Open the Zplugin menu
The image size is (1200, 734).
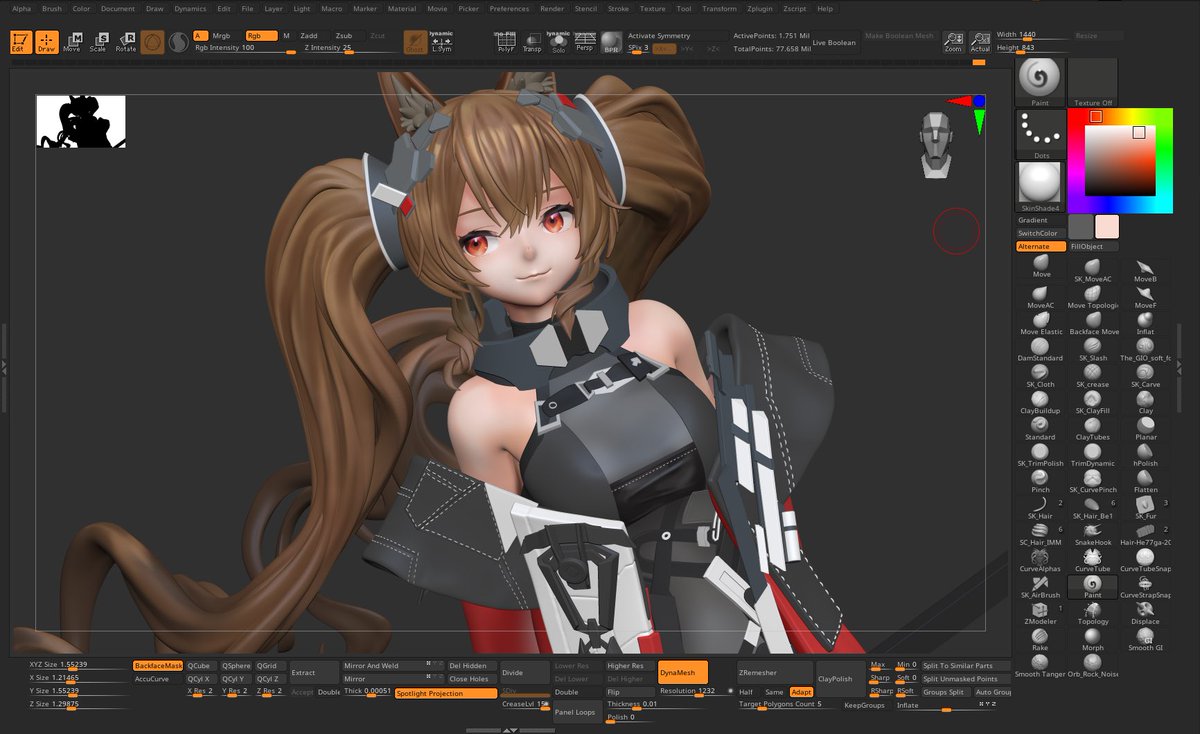[759, 8]
